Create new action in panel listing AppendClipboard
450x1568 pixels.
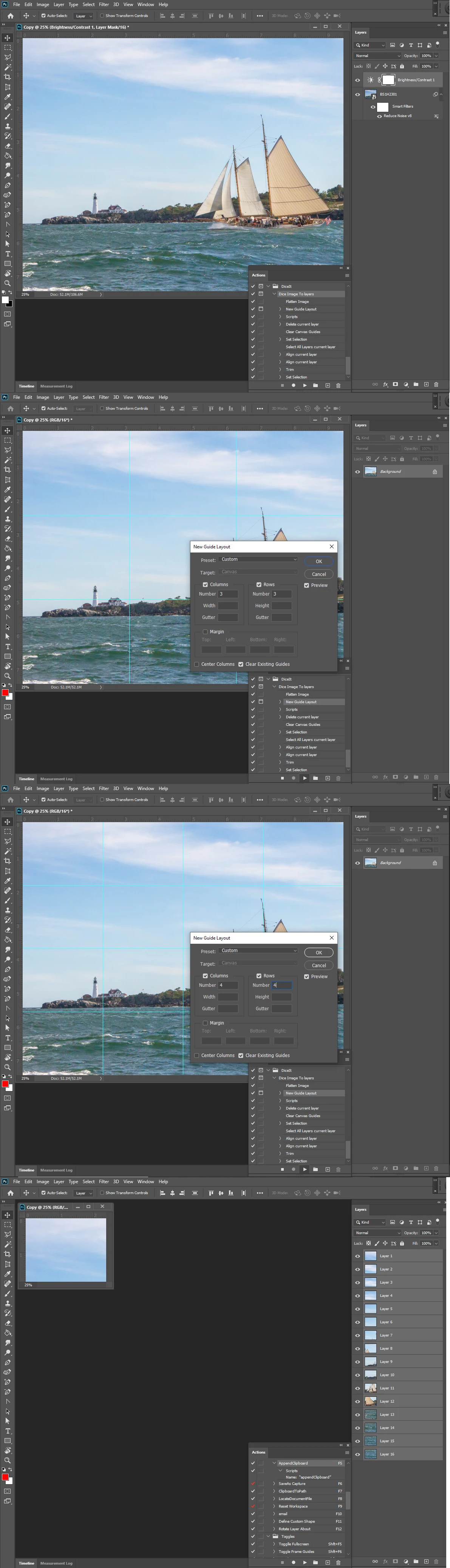click(327, 1562)
